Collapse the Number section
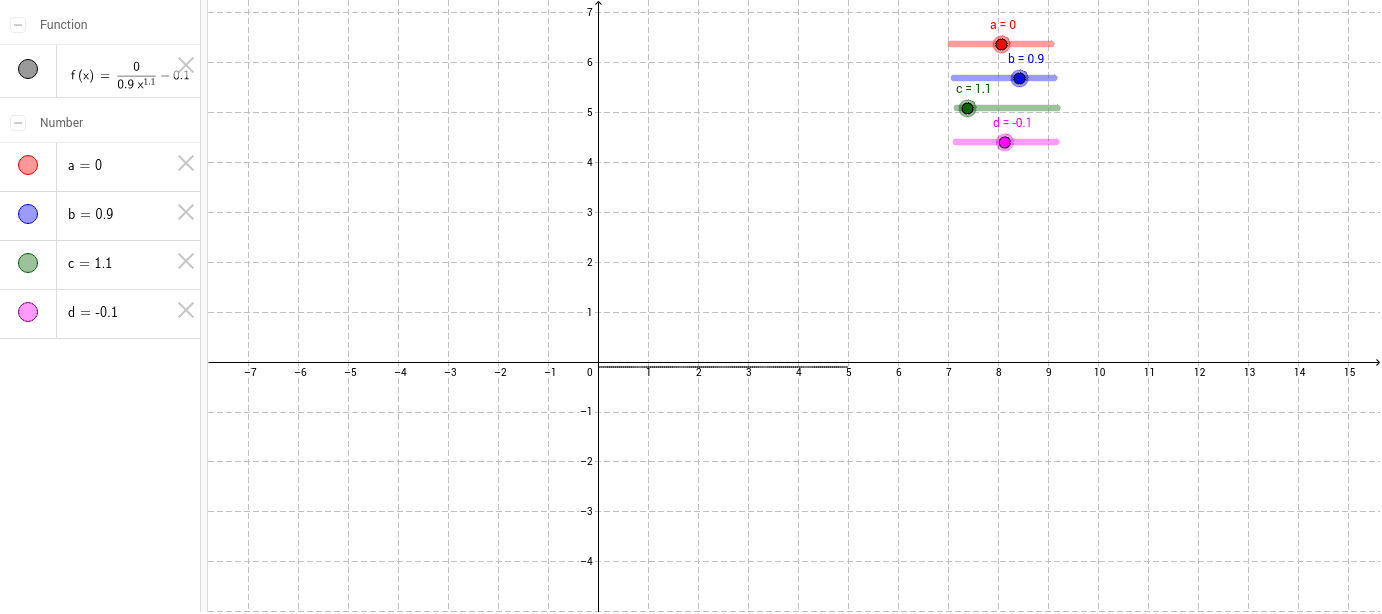This screenshot has width=1382, height=614. click(18, 123)
